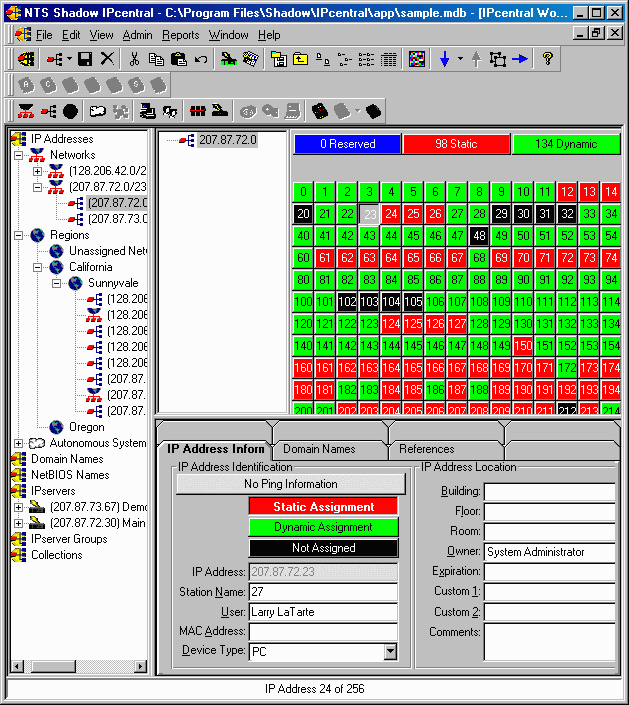
Task: Click the green IPserver toolbar icon
Action: [x=228, y=59]
